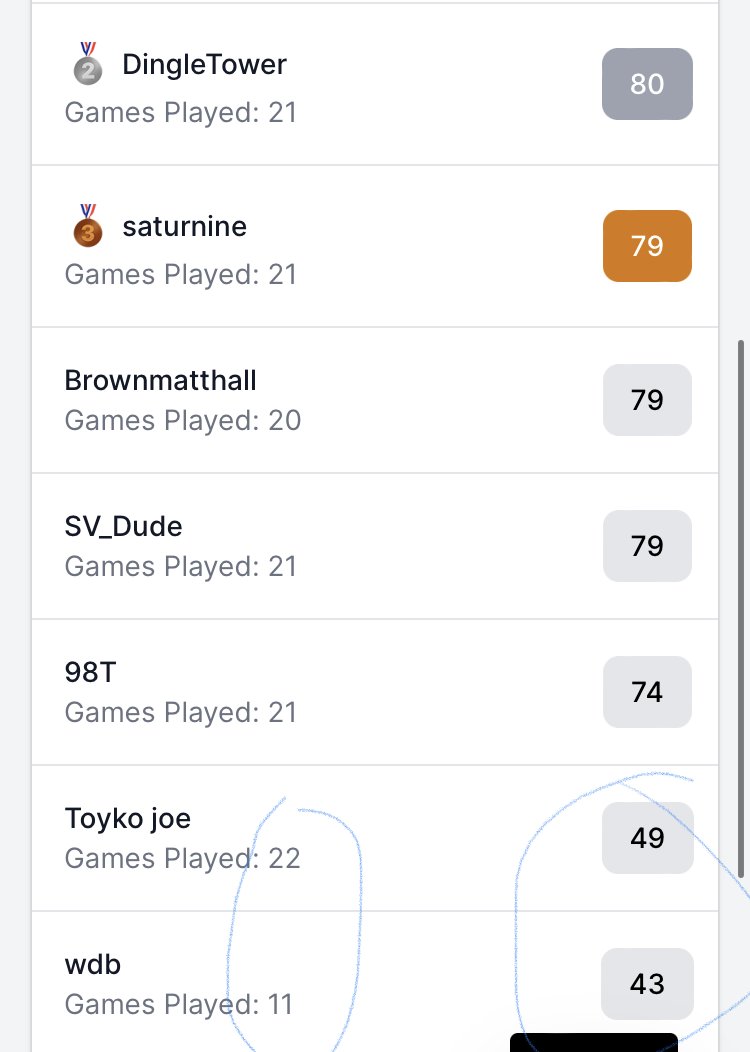This screenshot has width=750, height=1052.
Task: Click the 49 score badge
Action: 647,838
